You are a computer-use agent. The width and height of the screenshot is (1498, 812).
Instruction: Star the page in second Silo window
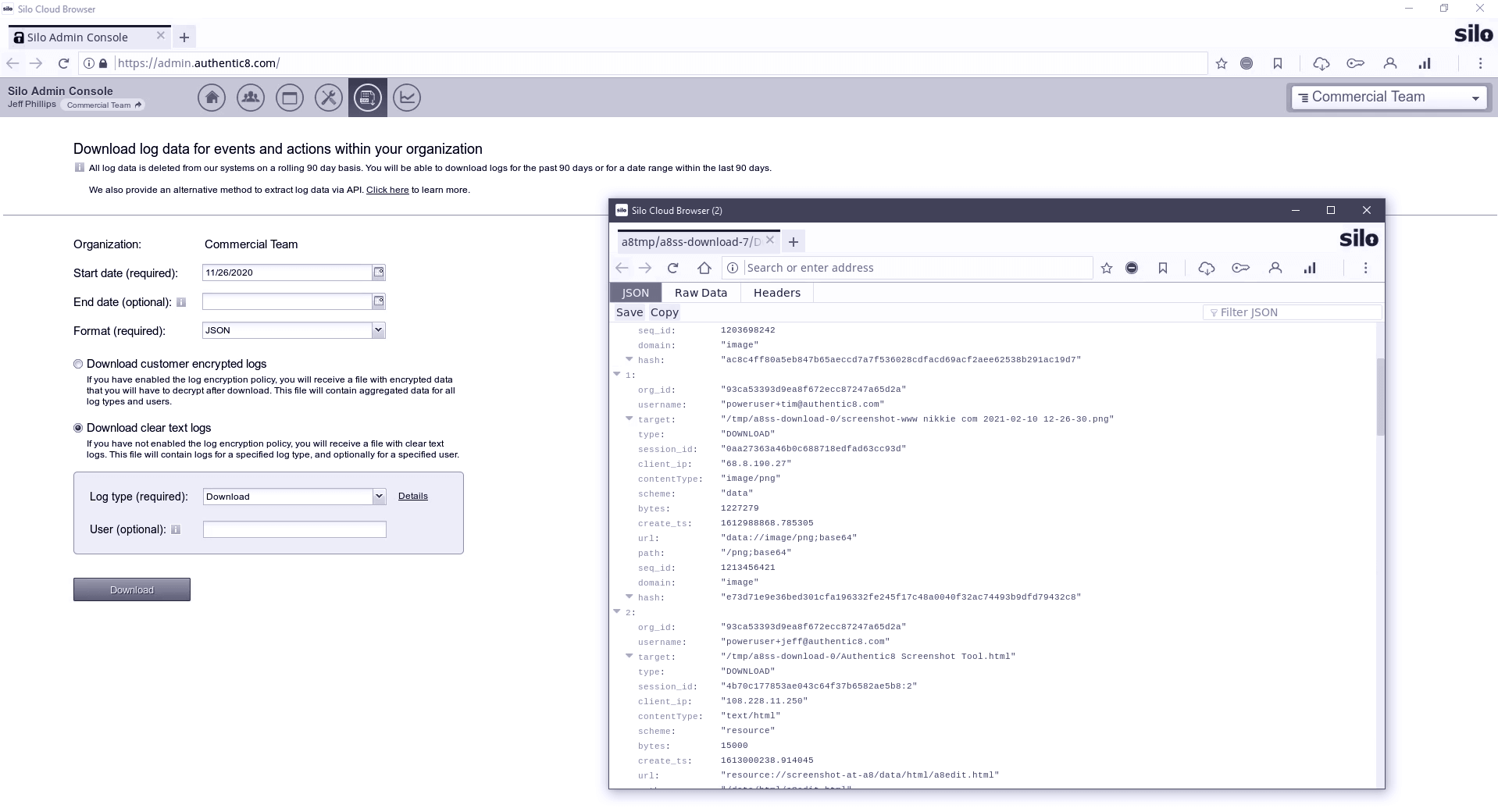(1107, 268)
